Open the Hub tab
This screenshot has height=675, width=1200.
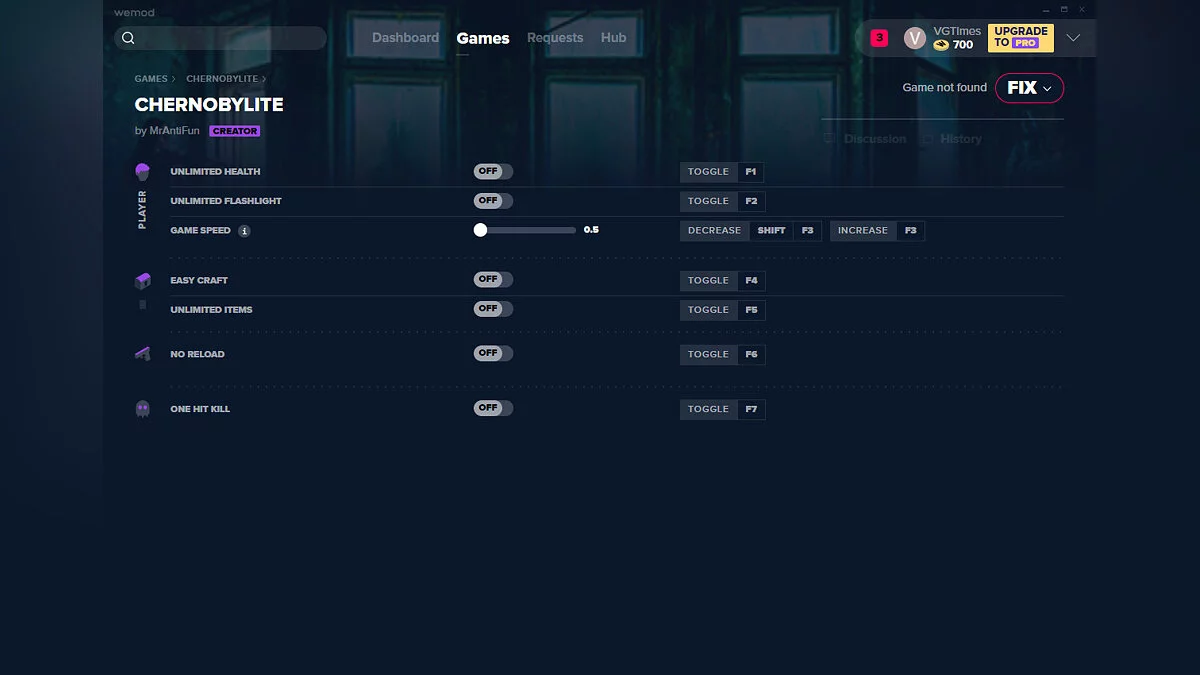point(613,38)
